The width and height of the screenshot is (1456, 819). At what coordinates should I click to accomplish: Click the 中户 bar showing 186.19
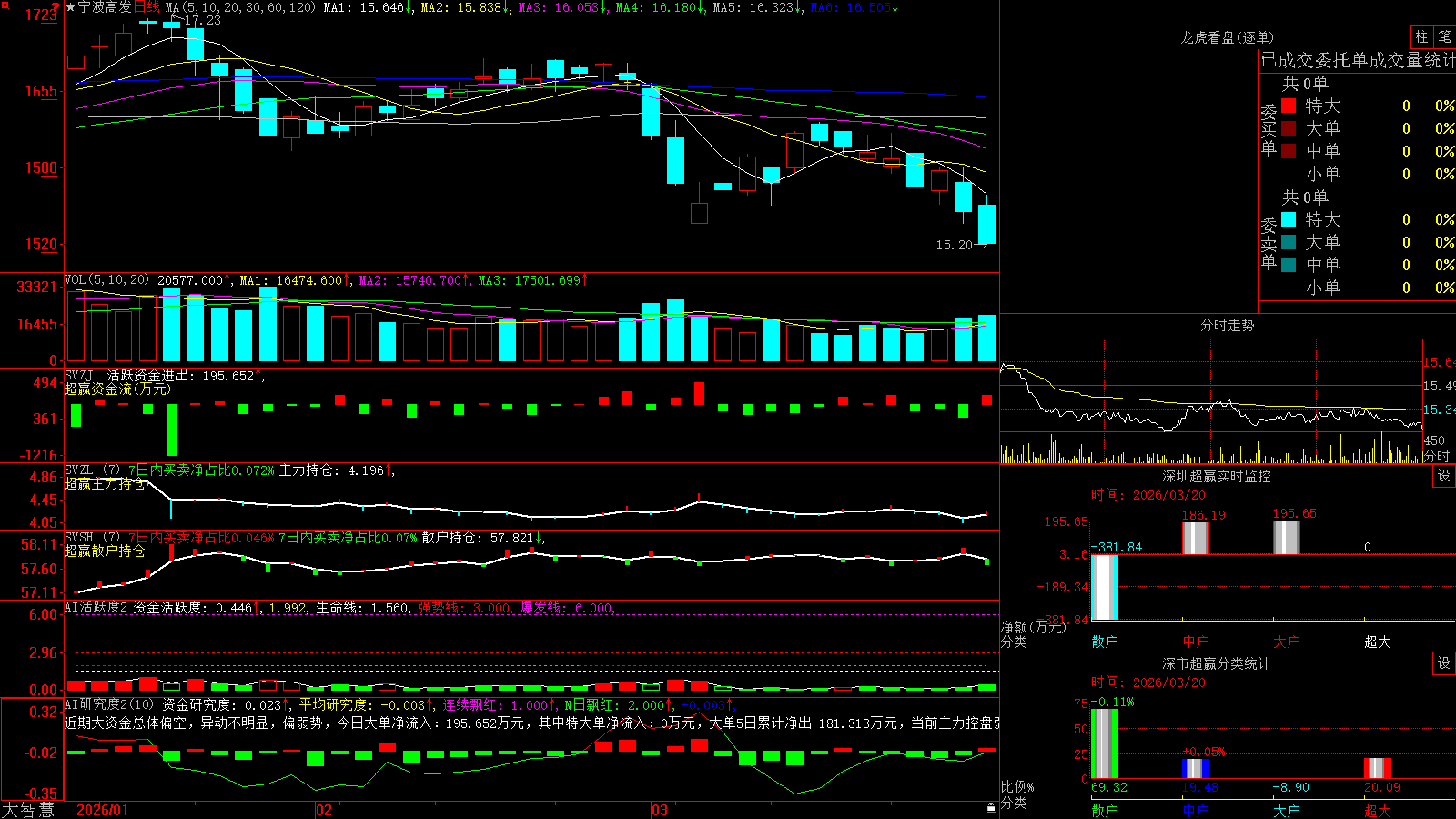(x=1195, y=538)
